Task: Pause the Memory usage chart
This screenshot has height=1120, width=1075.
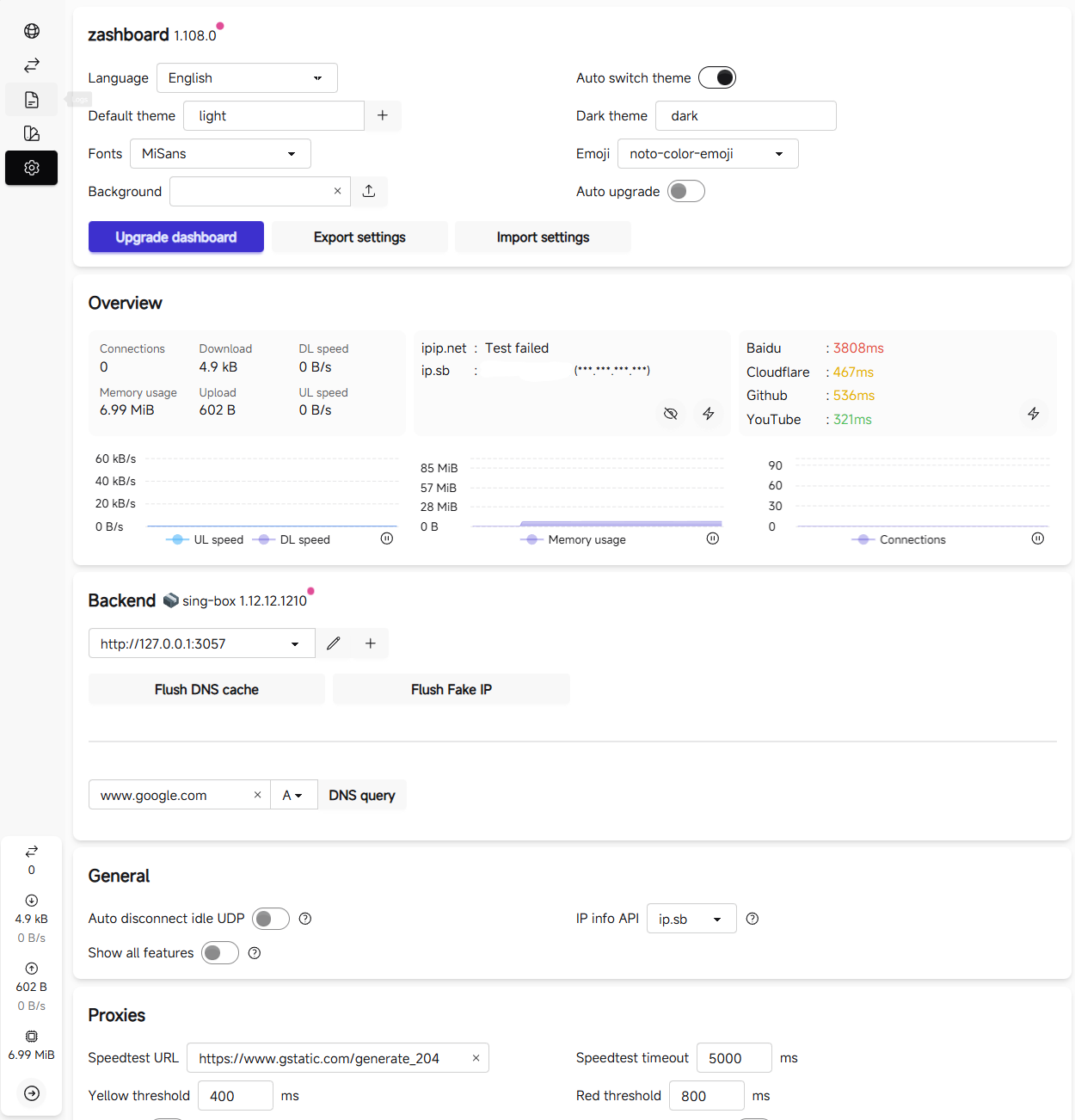Action: click(712, 538)
